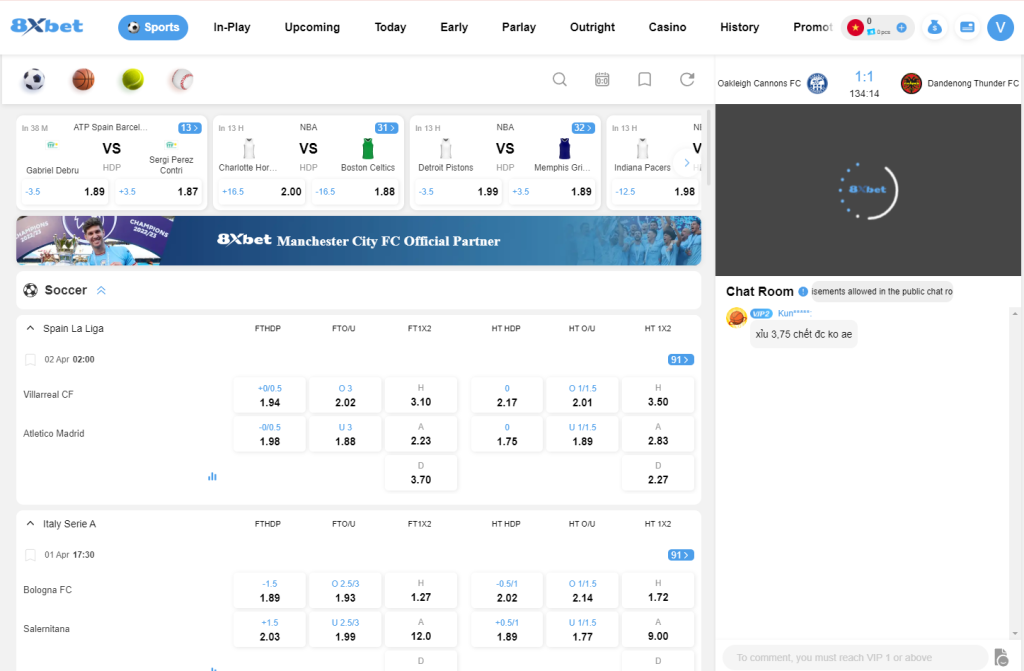This screenshot has height=671, width=1024.
Task: Choose the baseball sport icon
Action: tap(181, 80)
